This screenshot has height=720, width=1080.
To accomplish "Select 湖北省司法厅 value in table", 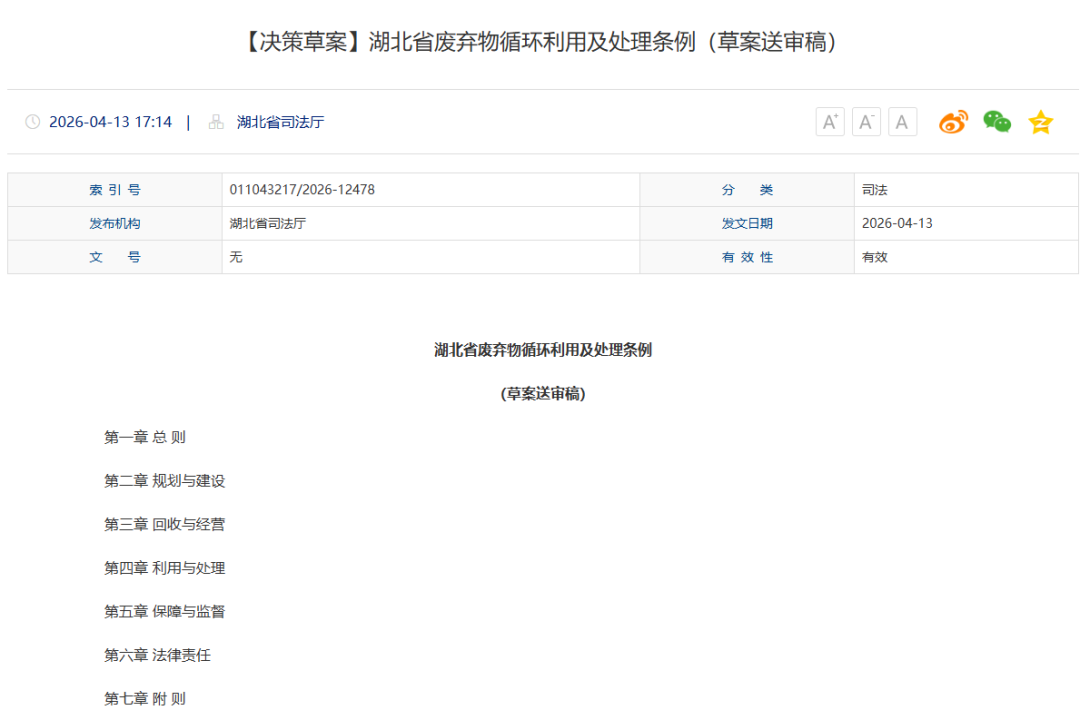I will click(x=268, y=223).
